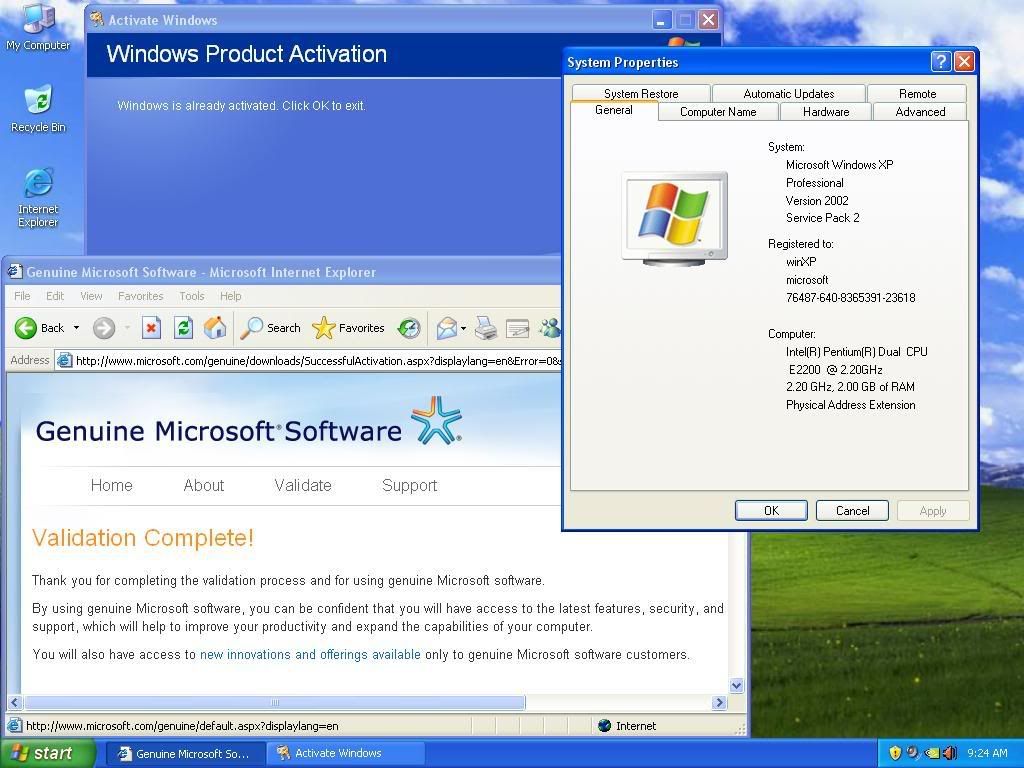The height and width of the screenshot is (768, 1024).
Task: Click OK in System Properties
Action: click(771, 511)
